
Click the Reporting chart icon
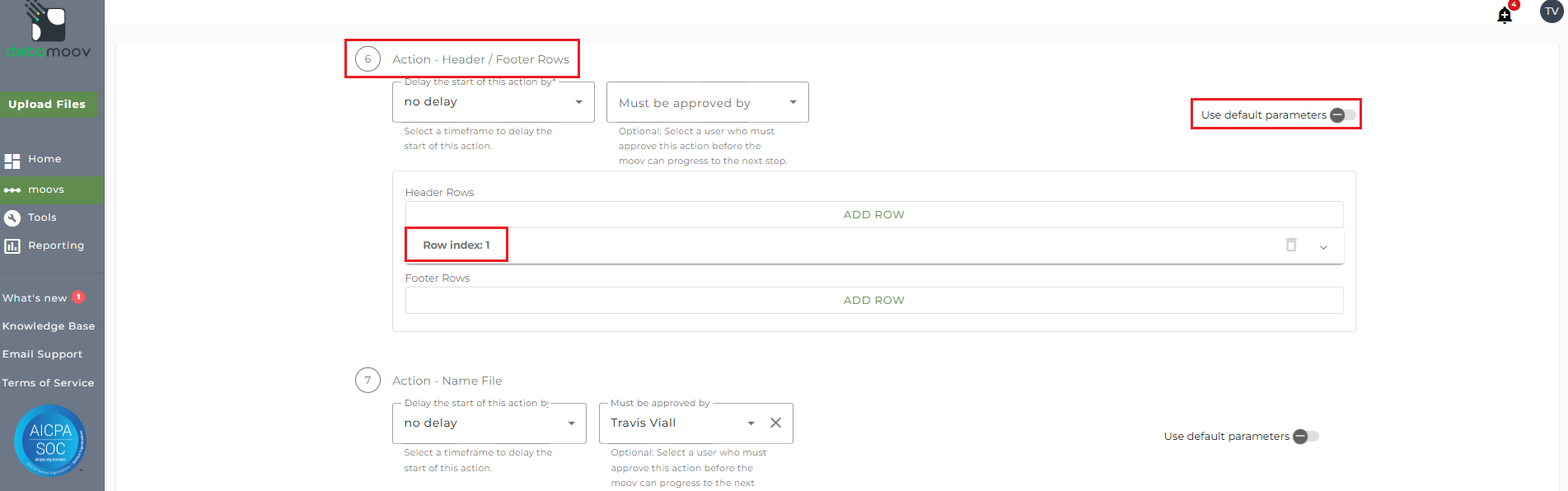[12, 246]
